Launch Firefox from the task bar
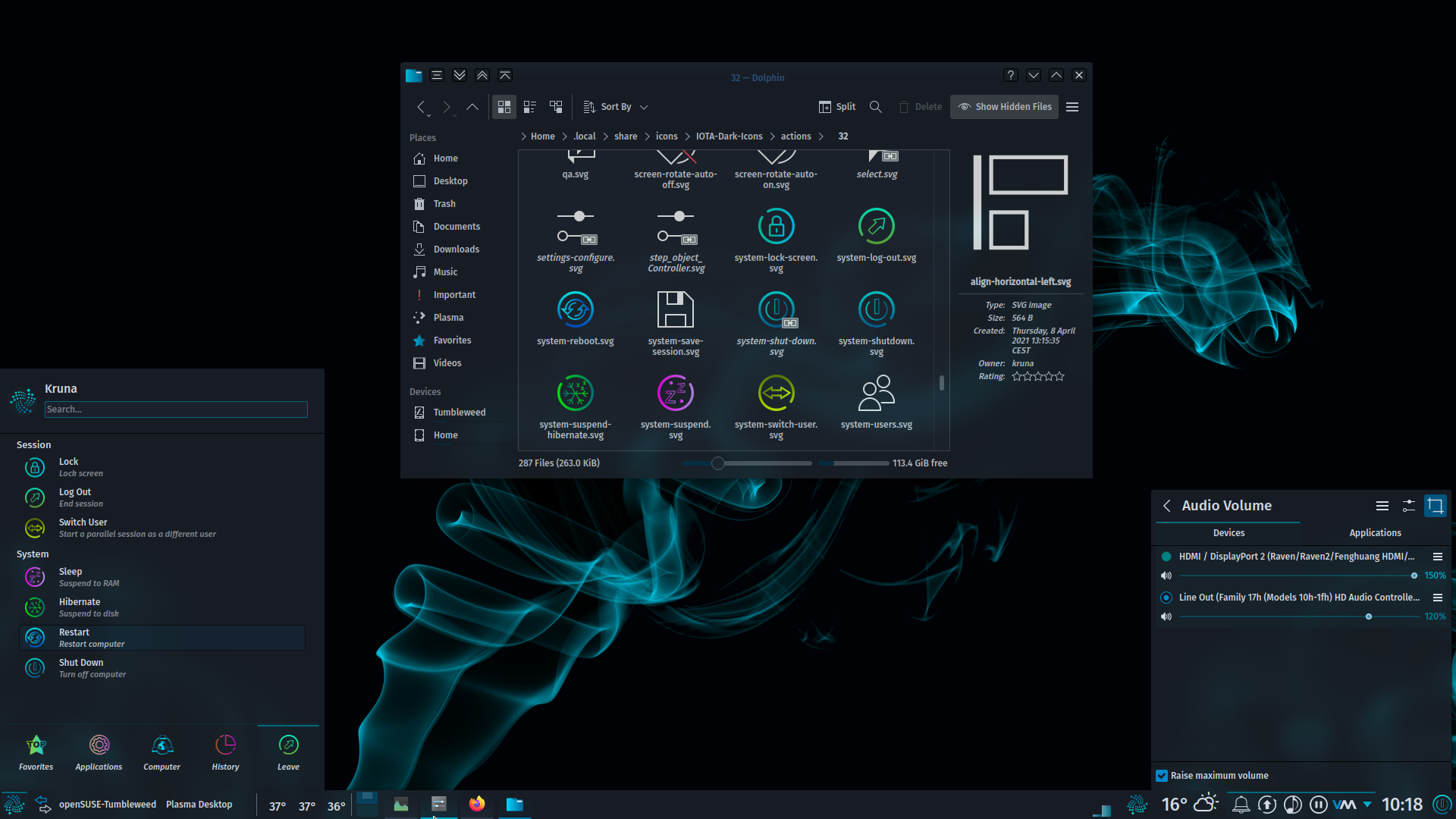 pyautogui.click(x=477, y=804)
